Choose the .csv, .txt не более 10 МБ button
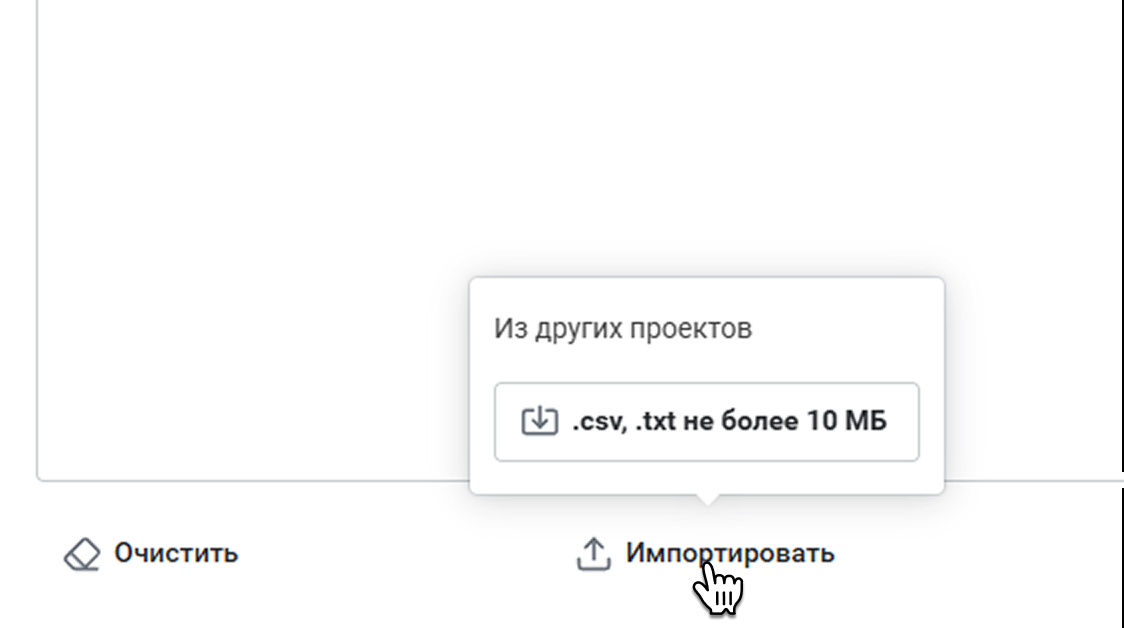 [706, 422]
